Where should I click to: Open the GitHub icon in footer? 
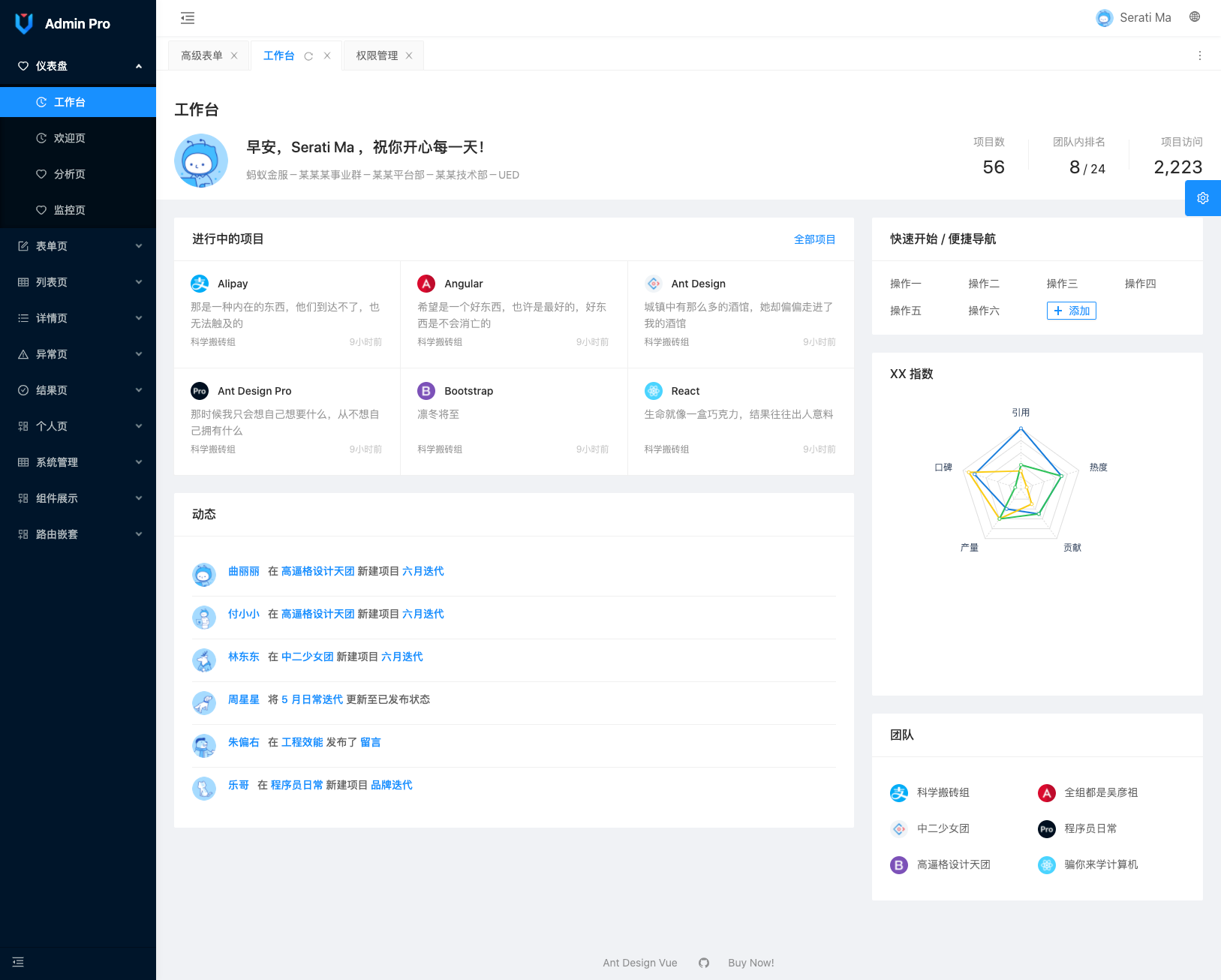[x=703, y=963]
